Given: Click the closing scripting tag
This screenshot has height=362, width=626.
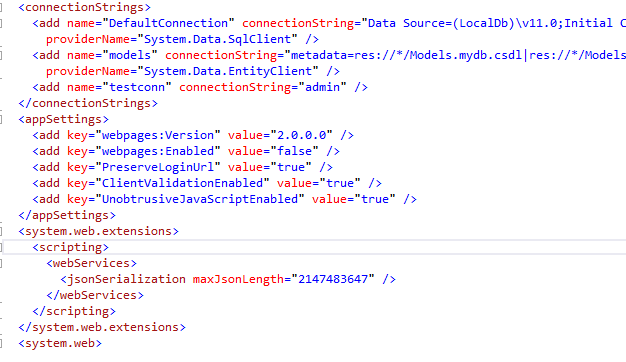Looking at the screenshot, I should (x=74, y=311).
